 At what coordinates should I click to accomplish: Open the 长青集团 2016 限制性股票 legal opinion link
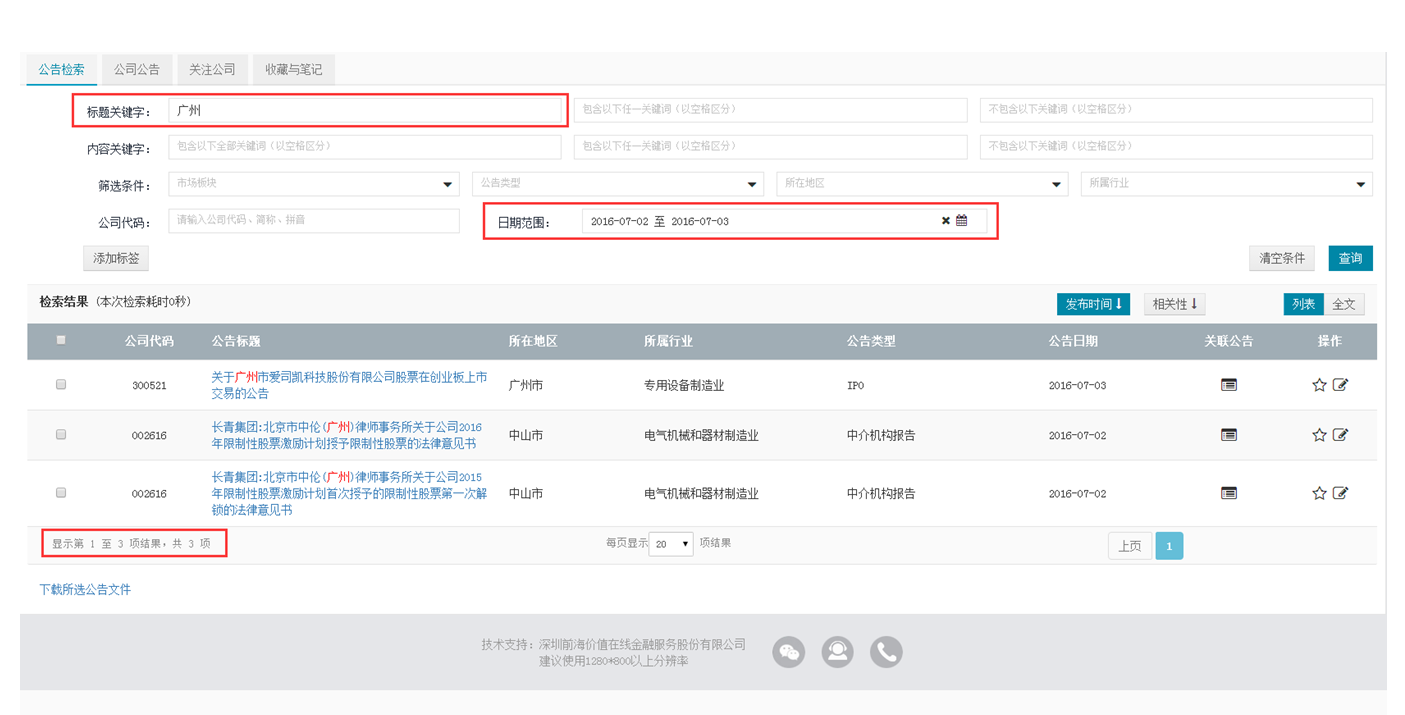(x=346, y=435)
